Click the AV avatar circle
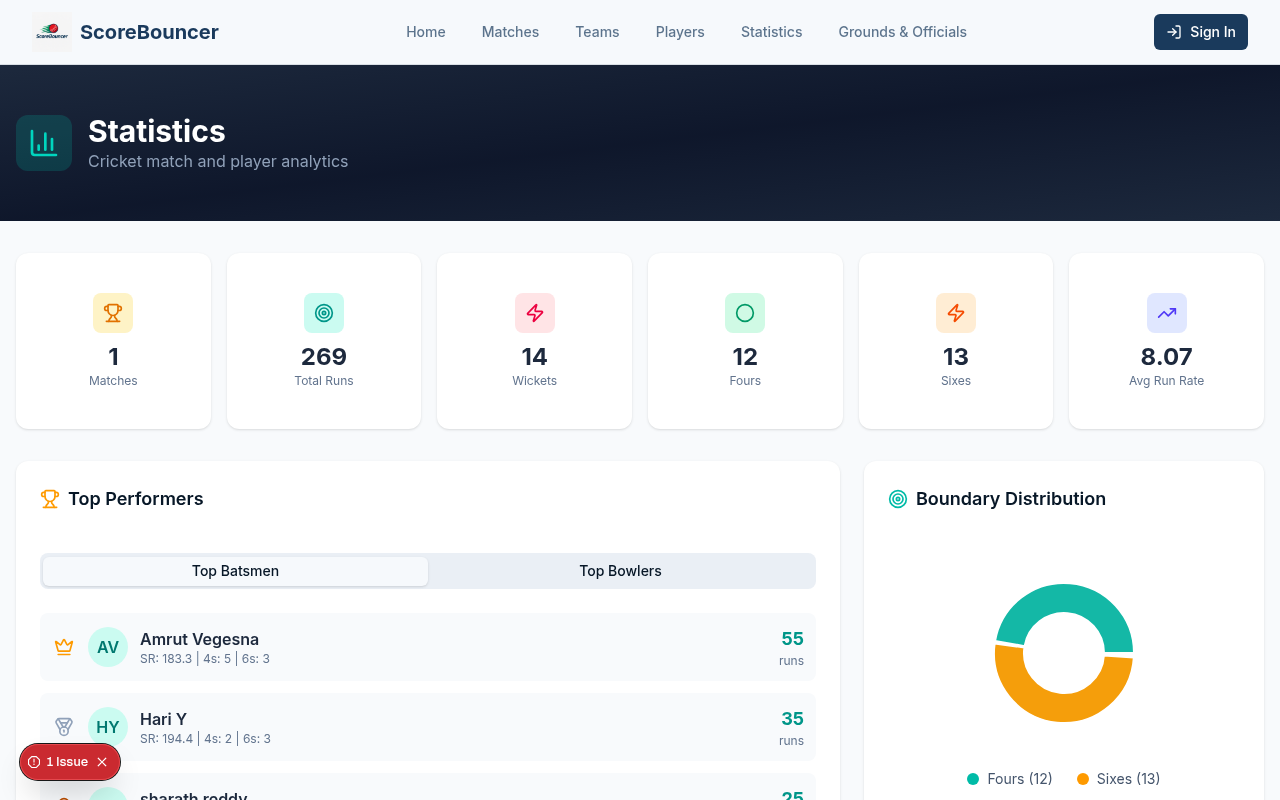This screenshot has height=800, width=1280. [108, 647]
